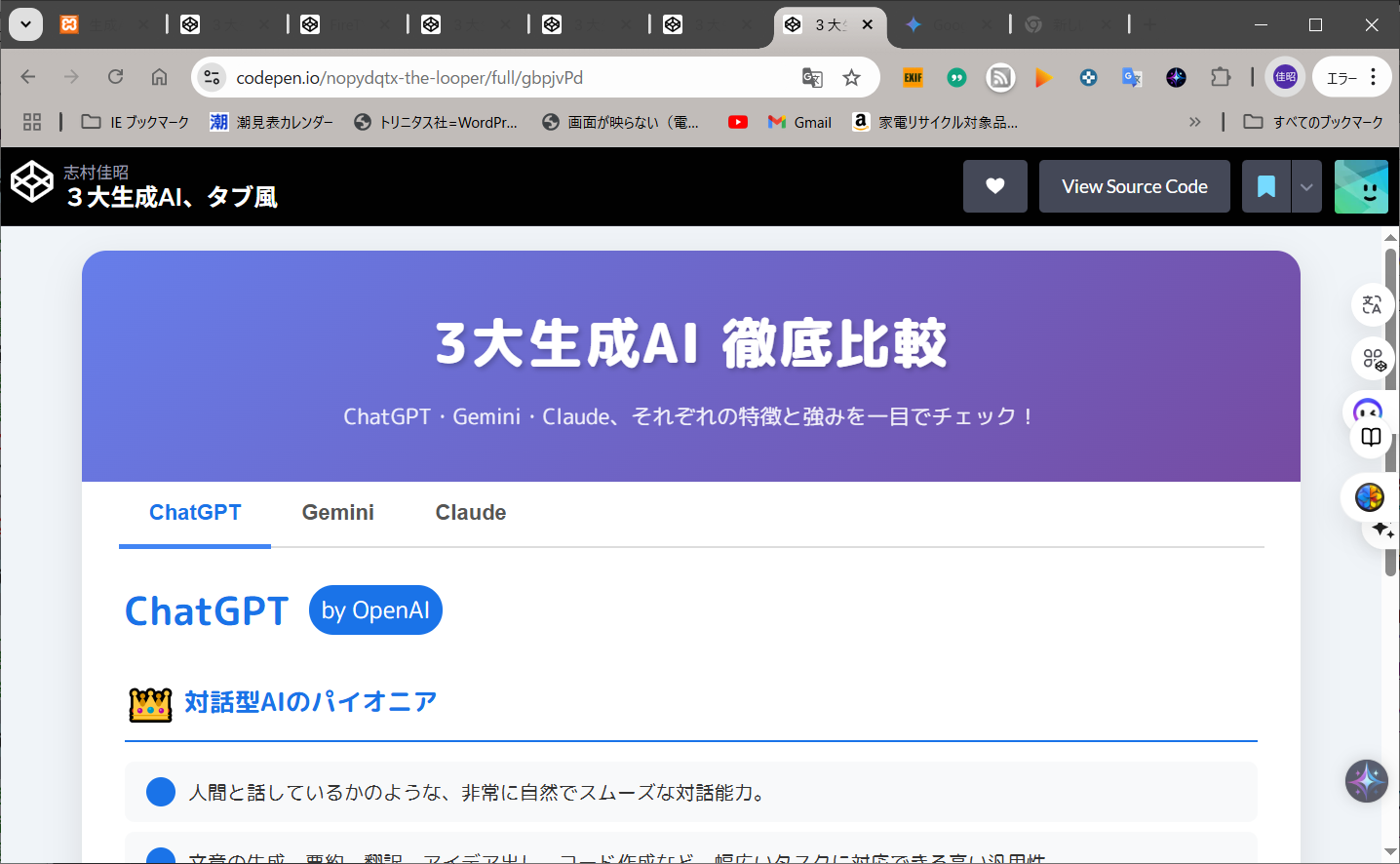Open the dark starburst extension icon

pos(1176,77)
